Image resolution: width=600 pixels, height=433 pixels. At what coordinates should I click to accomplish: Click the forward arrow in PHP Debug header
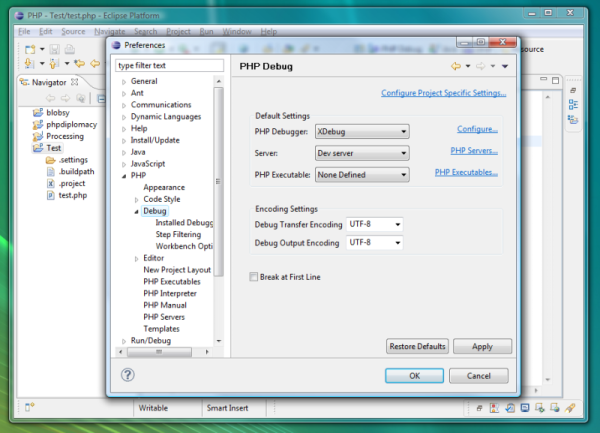[481, 66]
